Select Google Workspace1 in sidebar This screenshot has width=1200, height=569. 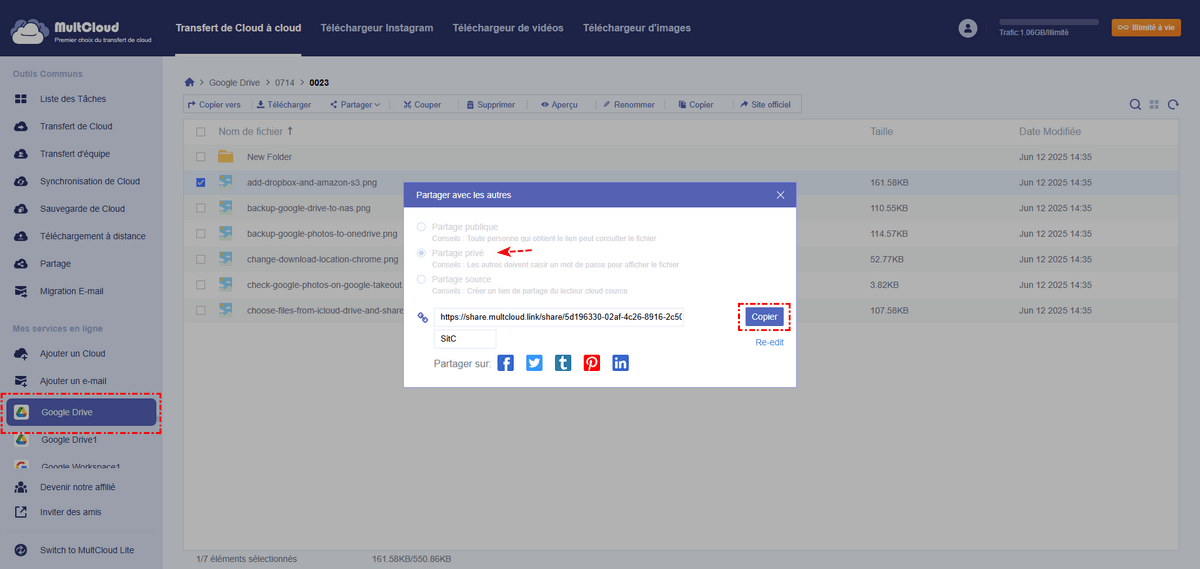pos(81,466)
